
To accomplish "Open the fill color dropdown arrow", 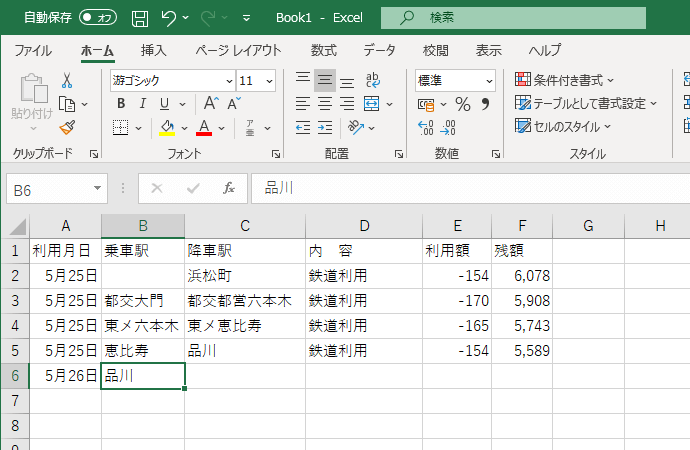I will click(184, 128).
